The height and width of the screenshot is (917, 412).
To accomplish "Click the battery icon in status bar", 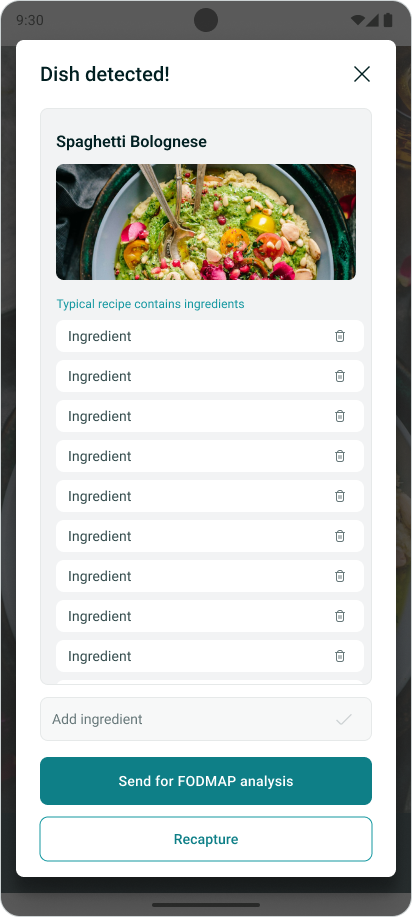I will click(x=388, y=20).
